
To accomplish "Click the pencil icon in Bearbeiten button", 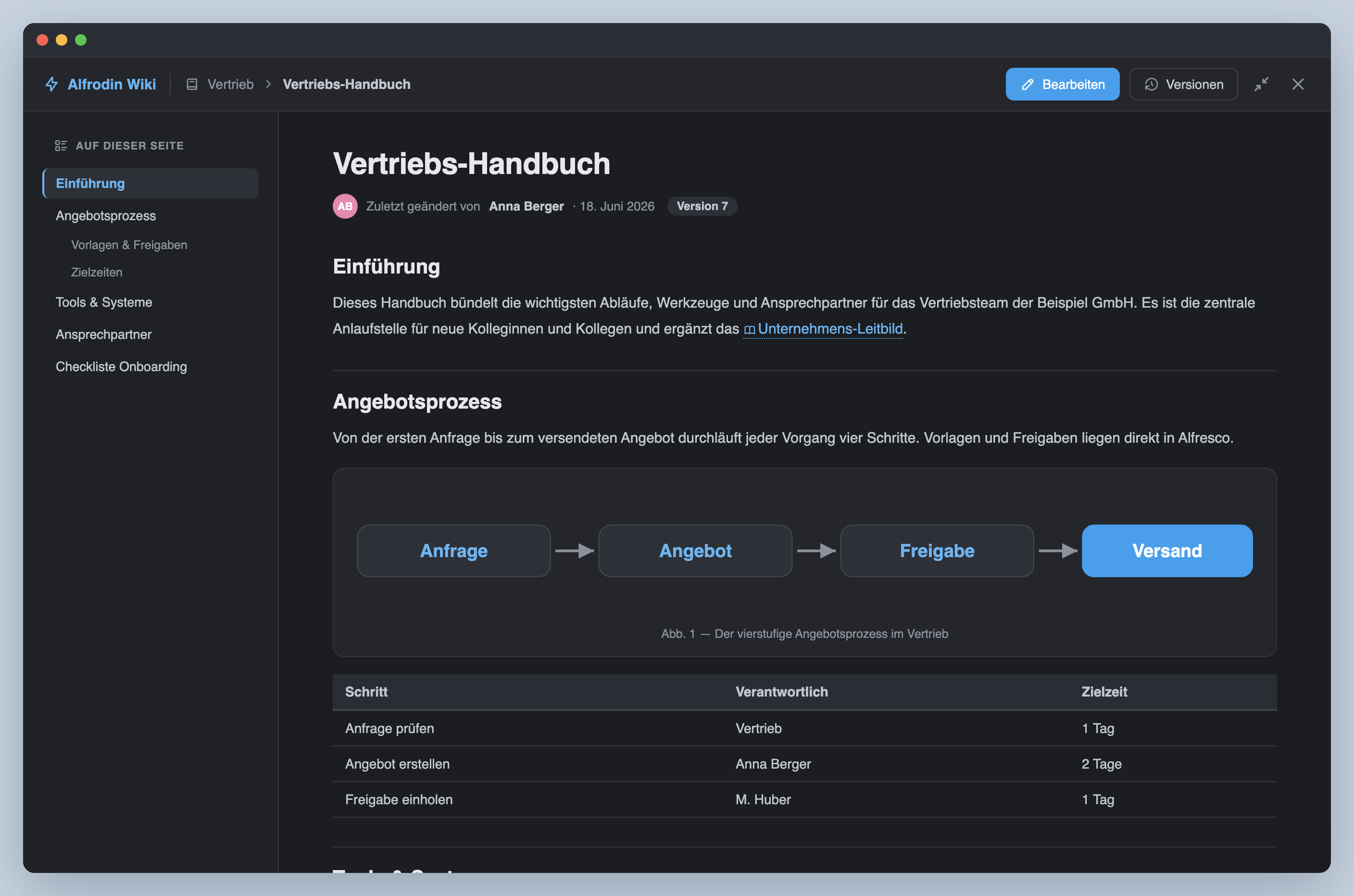I will (1028, 85).
